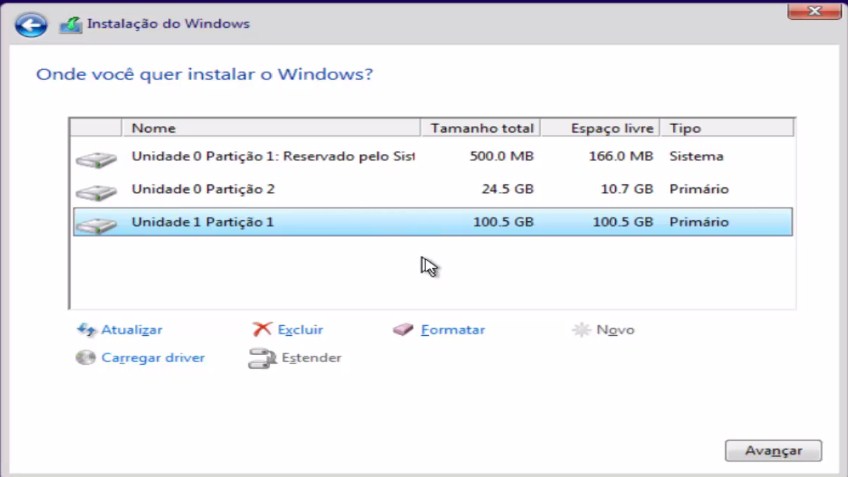The width and height of the screenshot is (848, 477).
Task: Select the Unidade 0 Partição 2 row
Action: tap(433, 189)
